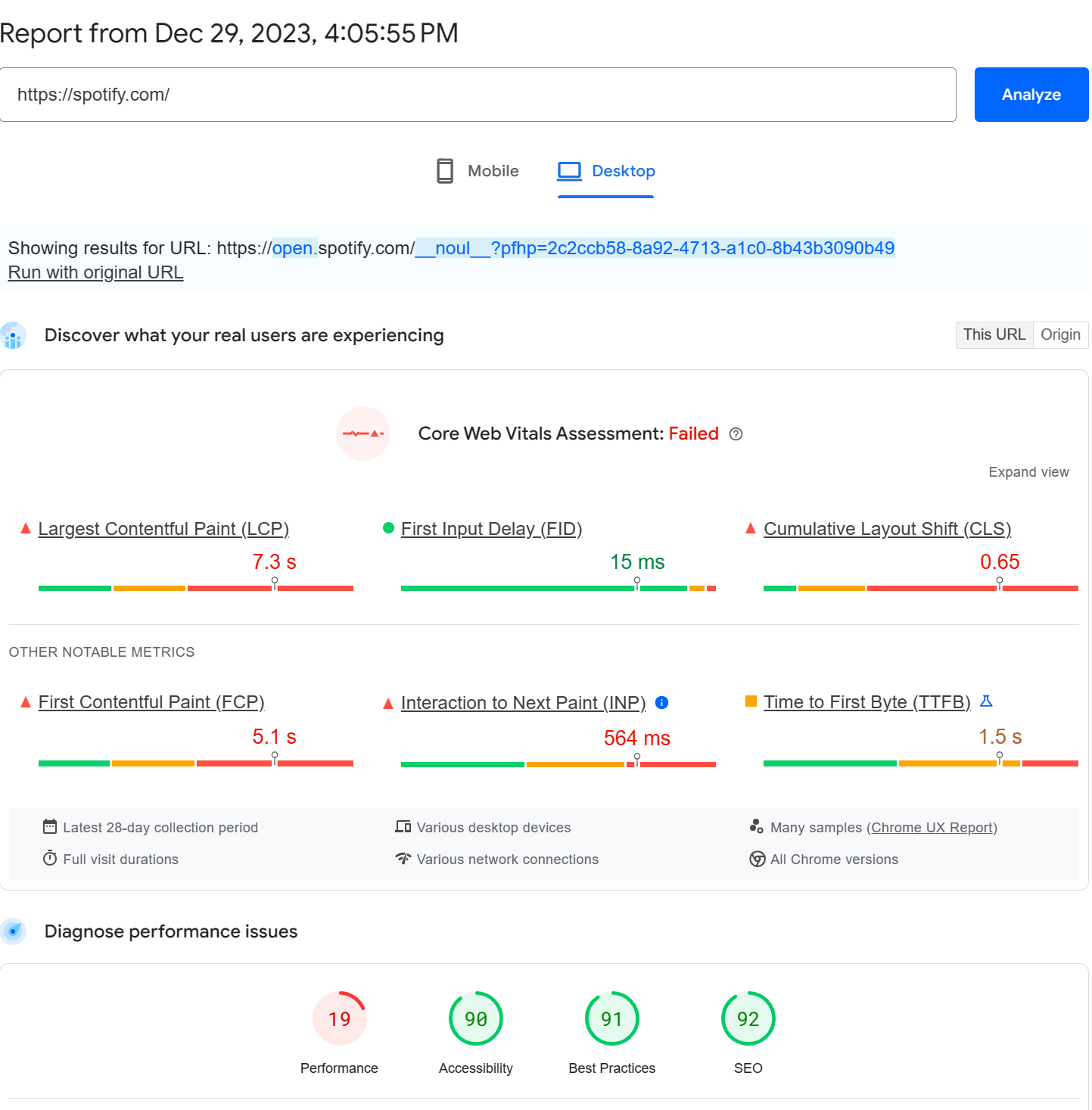The width and height of the screenshot is (1092, 1110).
Task: Click Run with original URL link
Action: (95, 272)
